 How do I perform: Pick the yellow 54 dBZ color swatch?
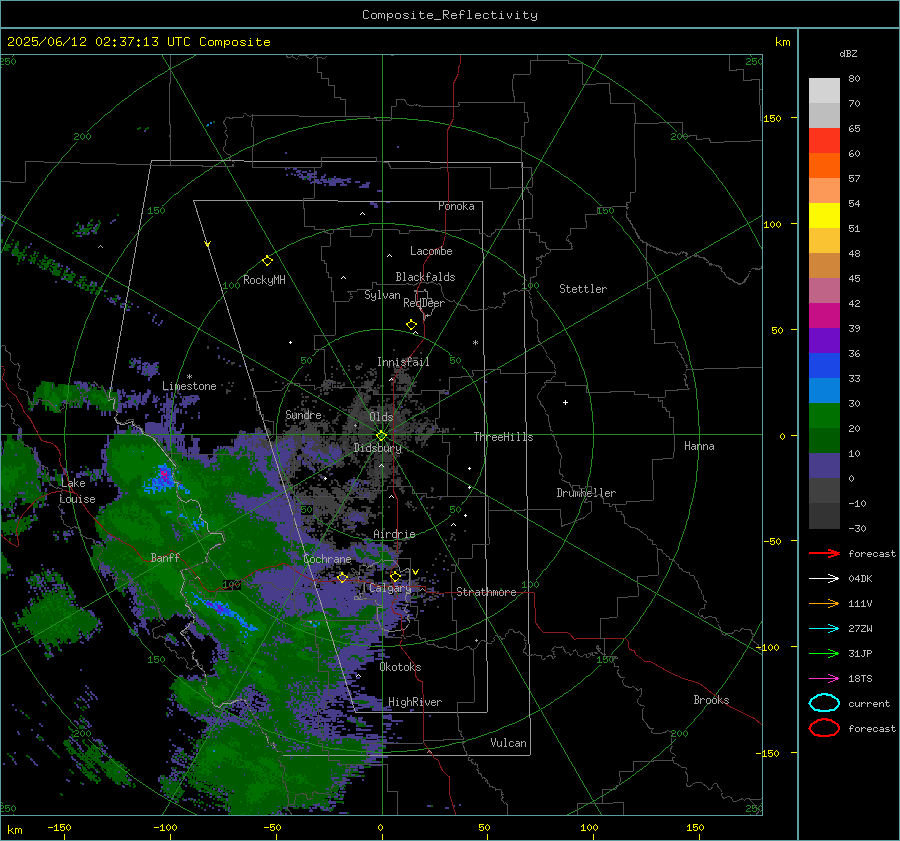[824, 216]
